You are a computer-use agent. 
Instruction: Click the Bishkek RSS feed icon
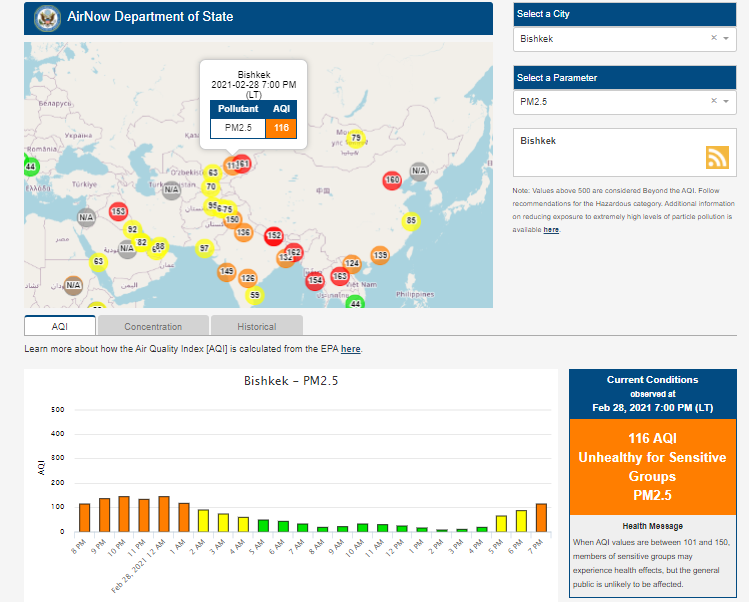tap(717, 157)
